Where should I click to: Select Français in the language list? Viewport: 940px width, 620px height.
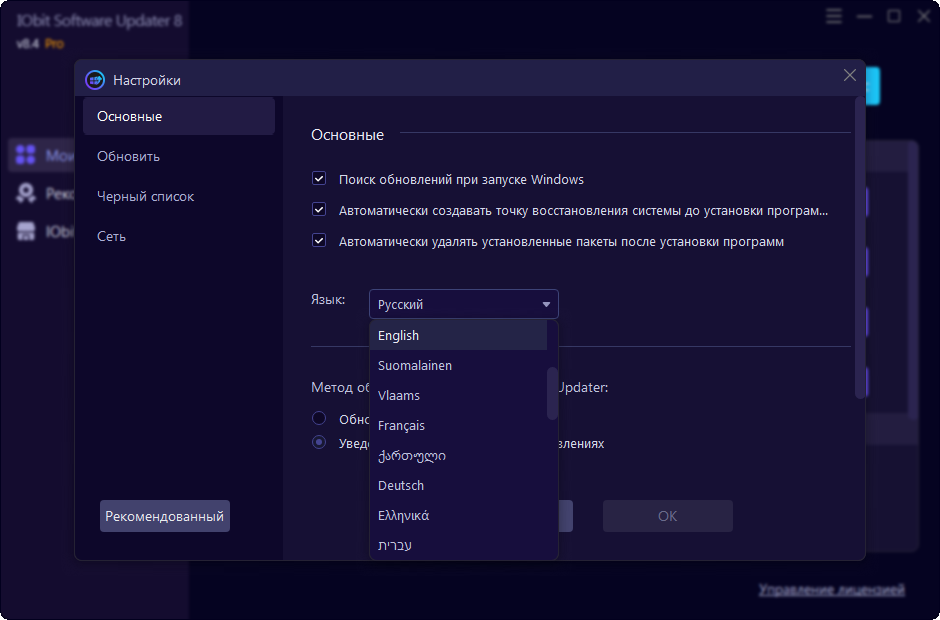coord(459,425)
